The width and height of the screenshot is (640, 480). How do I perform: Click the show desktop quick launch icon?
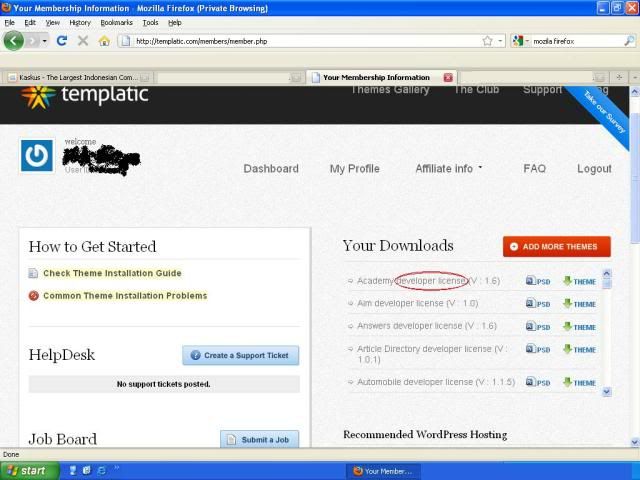87,471
